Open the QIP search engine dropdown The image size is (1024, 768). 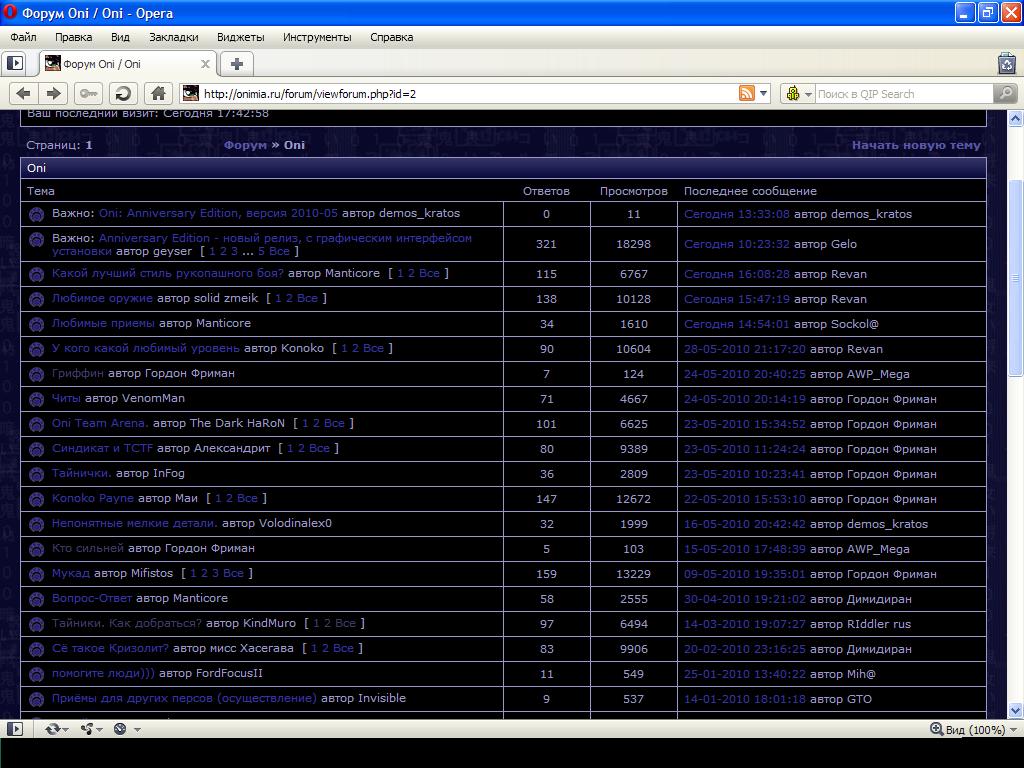(797, 93)
